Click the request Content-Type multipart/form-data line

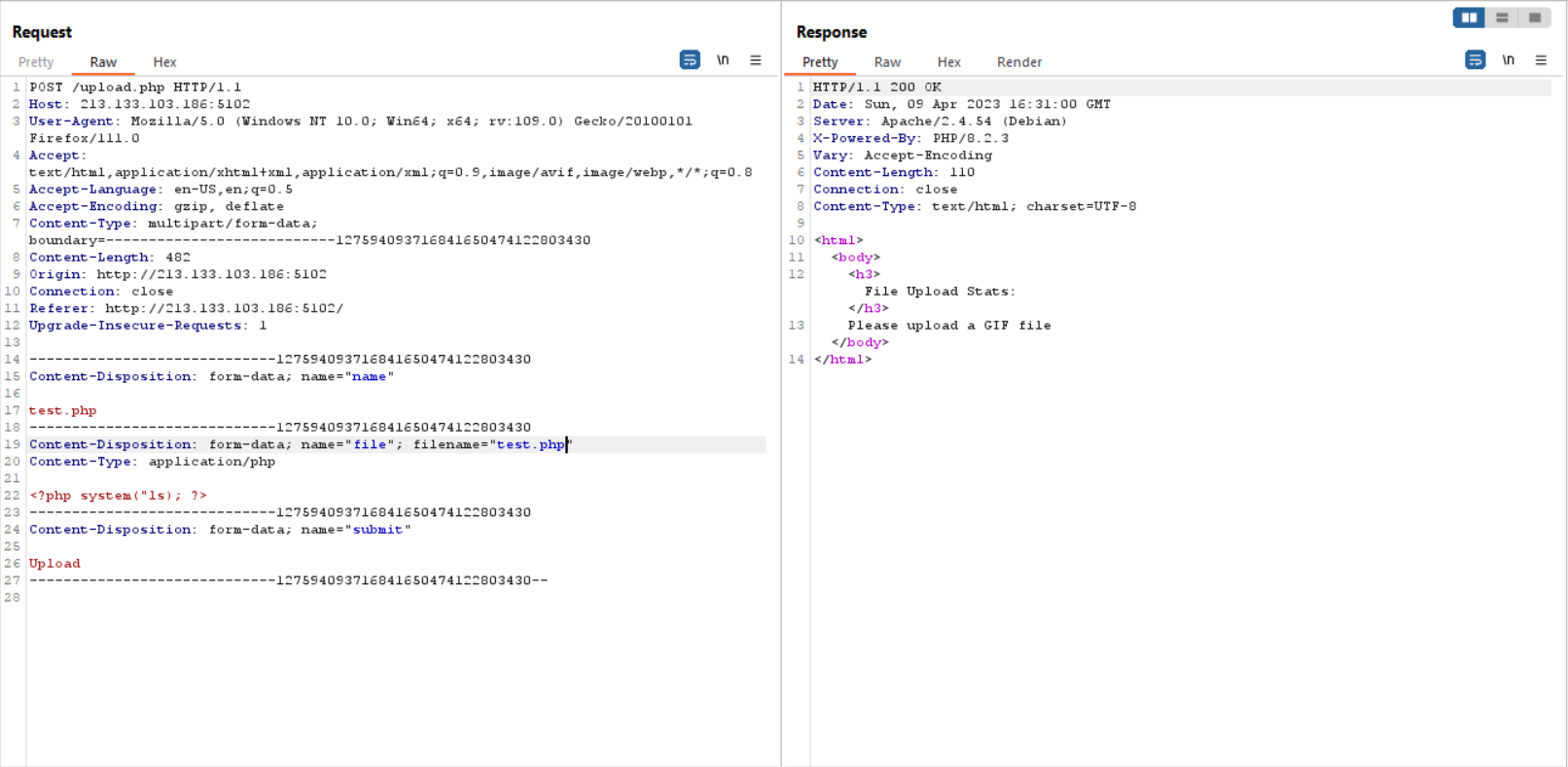[x=173, y=224]
